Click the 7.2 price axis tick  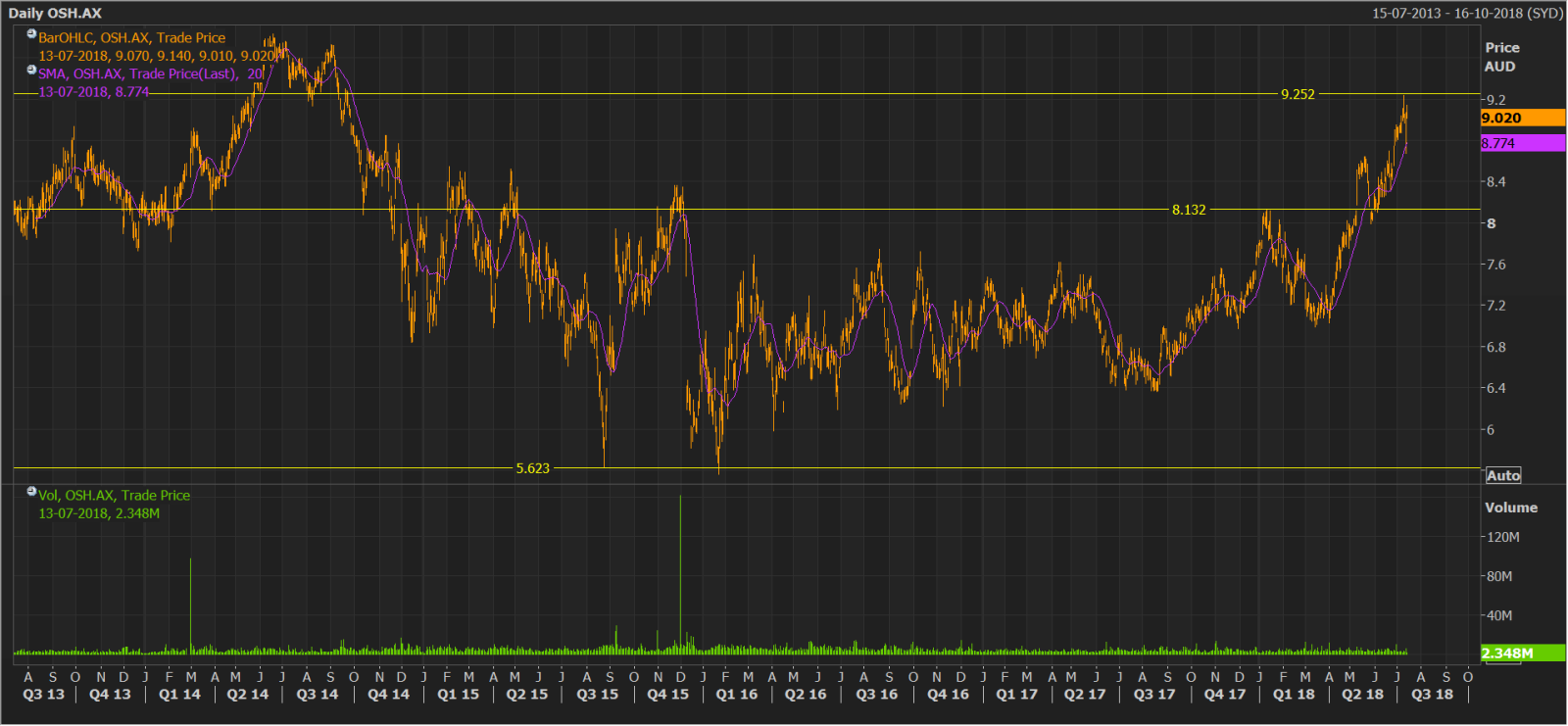click(x=1495, y=306)
